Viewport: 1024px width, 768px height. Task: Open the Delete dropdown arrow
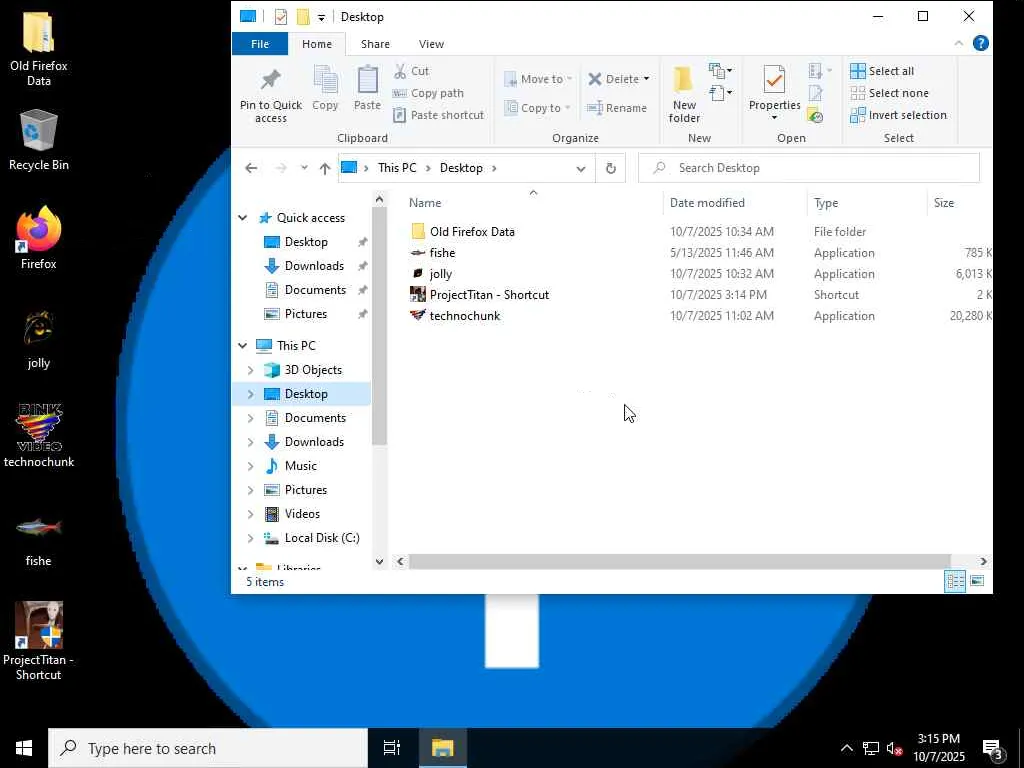click(x=647, y=79)
